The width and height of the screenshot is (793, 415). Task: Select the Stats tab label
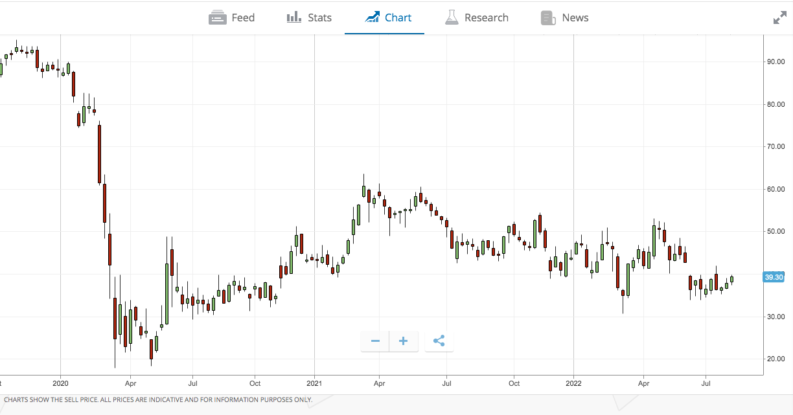[x=320, y=18]
